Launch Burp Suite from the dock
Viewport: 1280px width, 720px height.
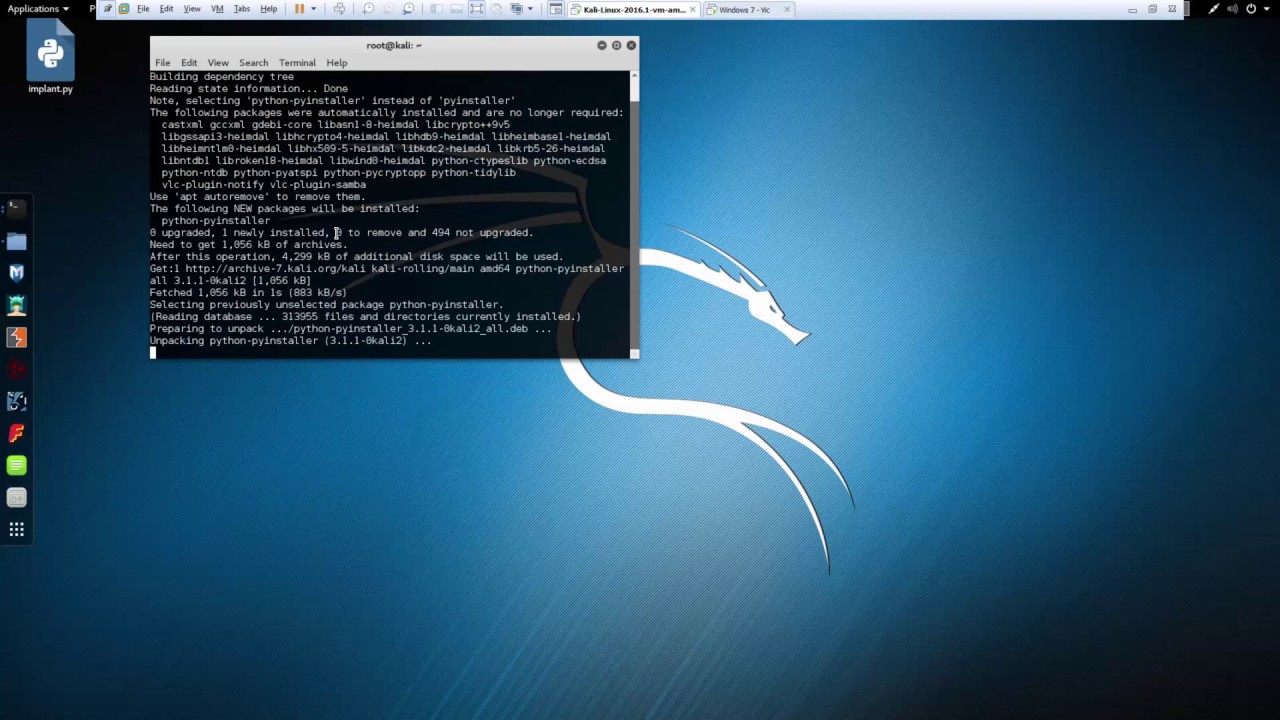click(16, 337)
